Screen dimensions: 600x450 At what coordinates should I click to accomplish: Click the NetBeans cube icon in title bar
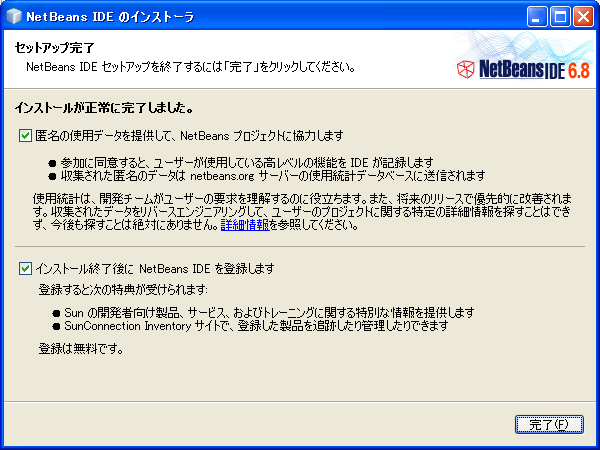(x=14, y=16)
